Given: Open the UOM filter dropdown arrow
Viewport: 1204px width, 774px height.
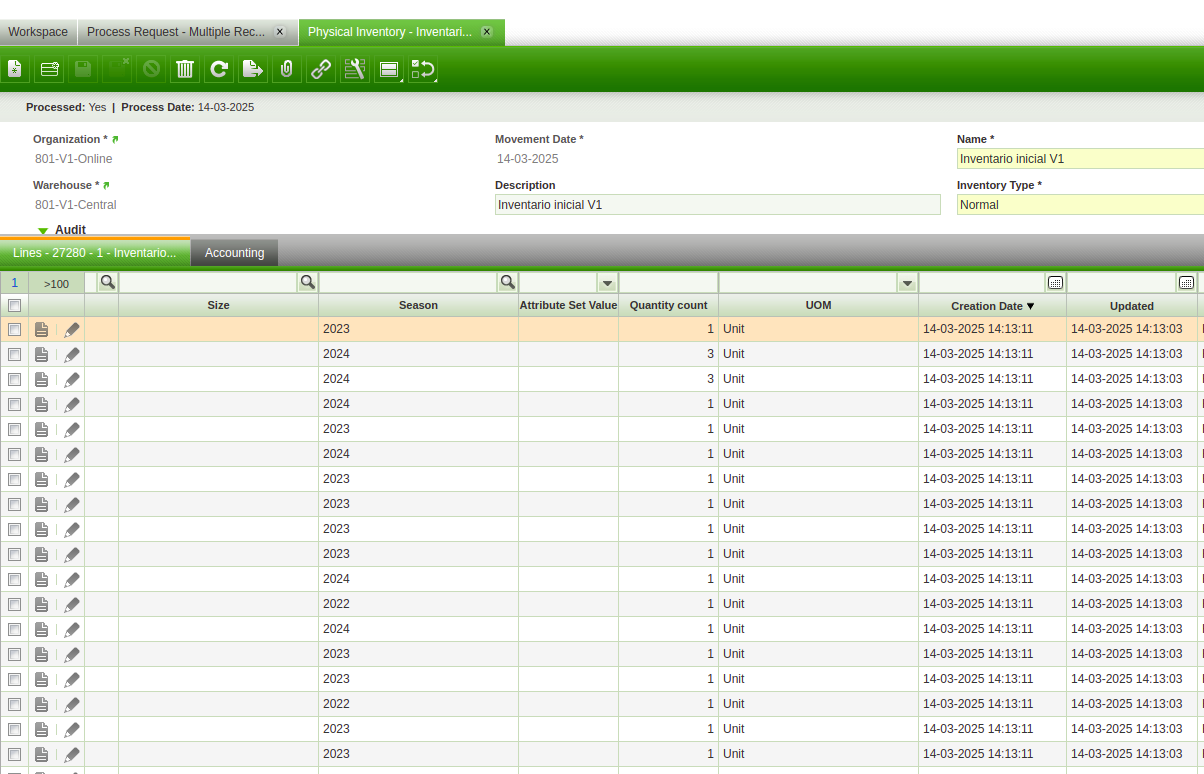Looking at the screenshot, I should pos(907,283).
